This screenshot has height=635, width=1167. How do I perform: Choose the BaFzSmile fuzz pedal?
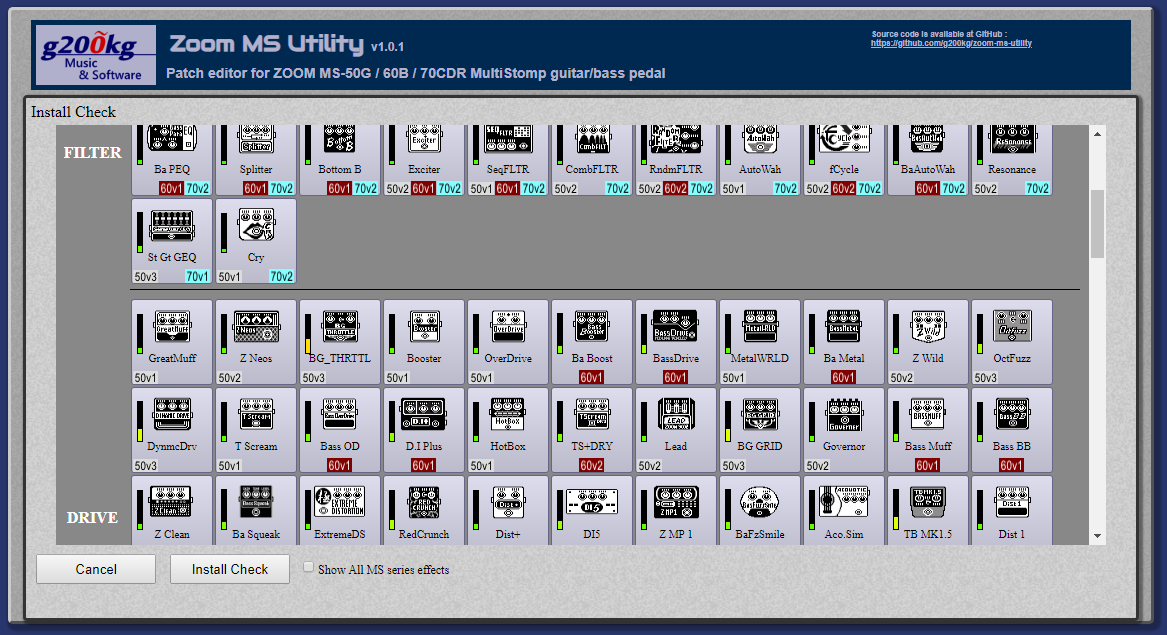click(x=761, y=511)
